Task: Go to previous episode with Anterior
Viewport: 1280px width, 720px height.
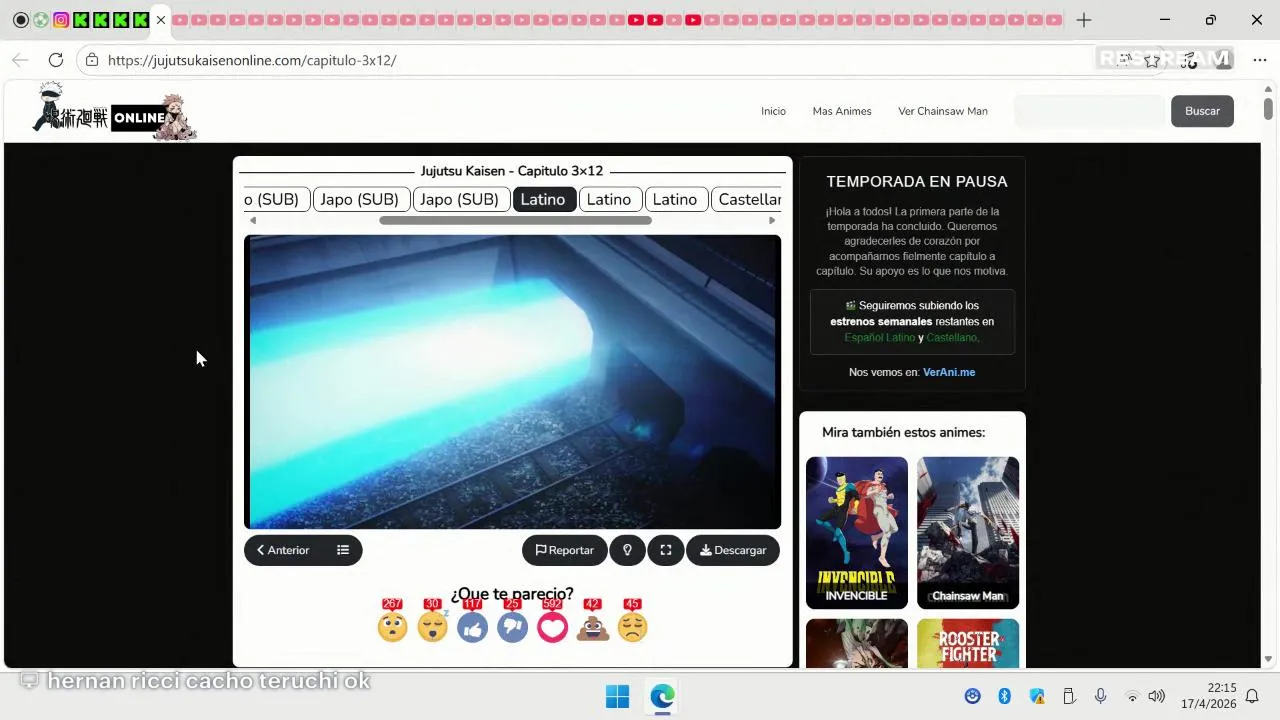Action: pyautogui.click(x=283, y=550)
